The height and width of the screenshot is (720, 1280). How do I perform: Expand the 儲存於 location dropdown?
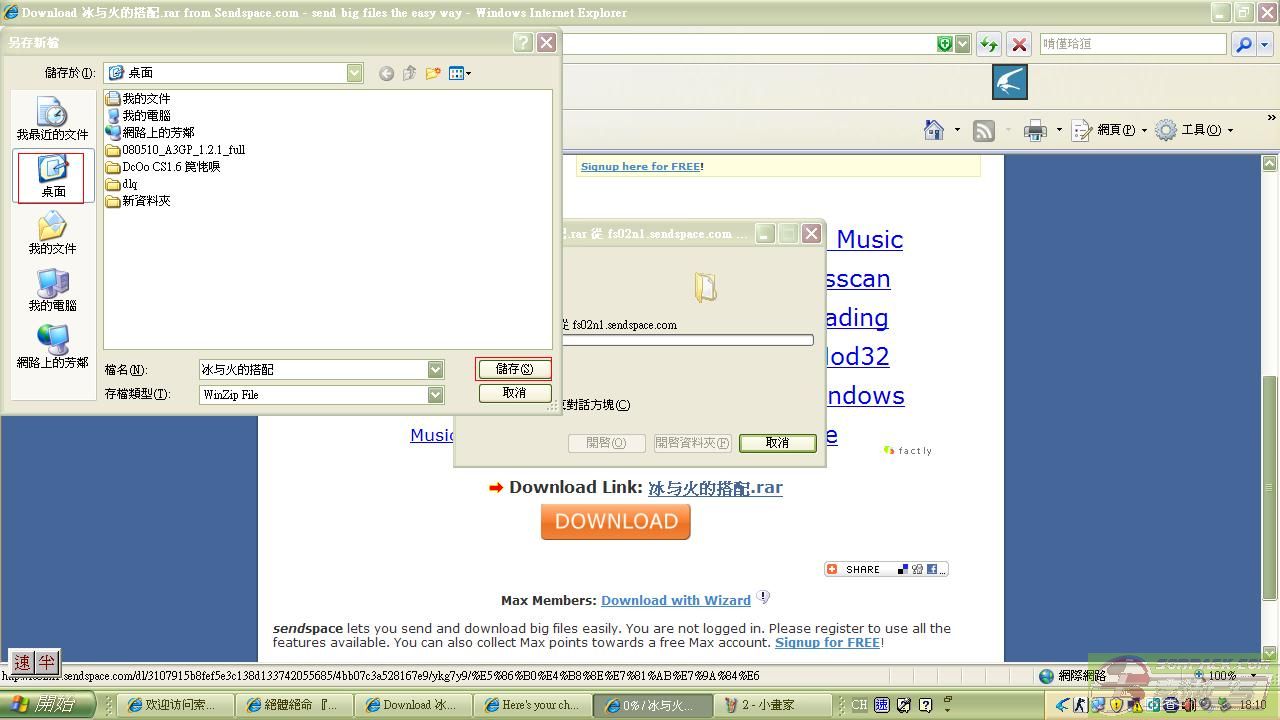coord(355,73)
